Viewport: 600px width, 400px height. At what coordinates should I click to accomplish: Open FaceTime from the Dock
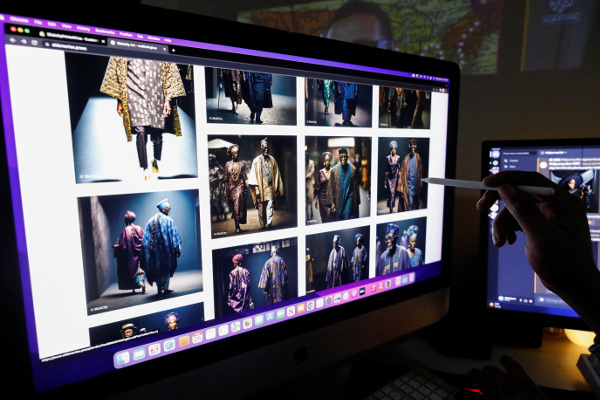point(280,314)
